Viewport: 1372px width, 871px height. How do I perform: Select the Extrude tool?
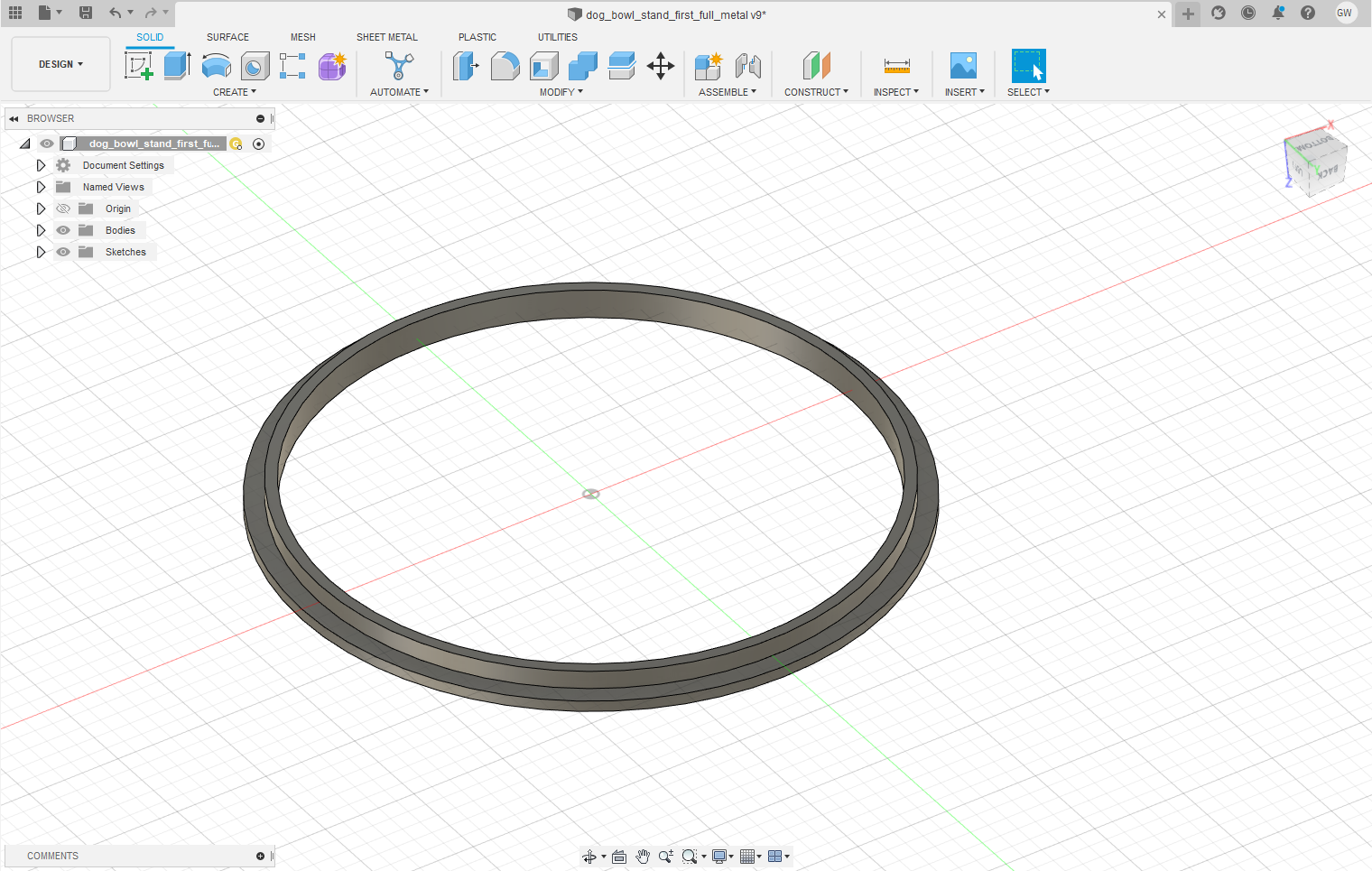[x=177, y=66]
